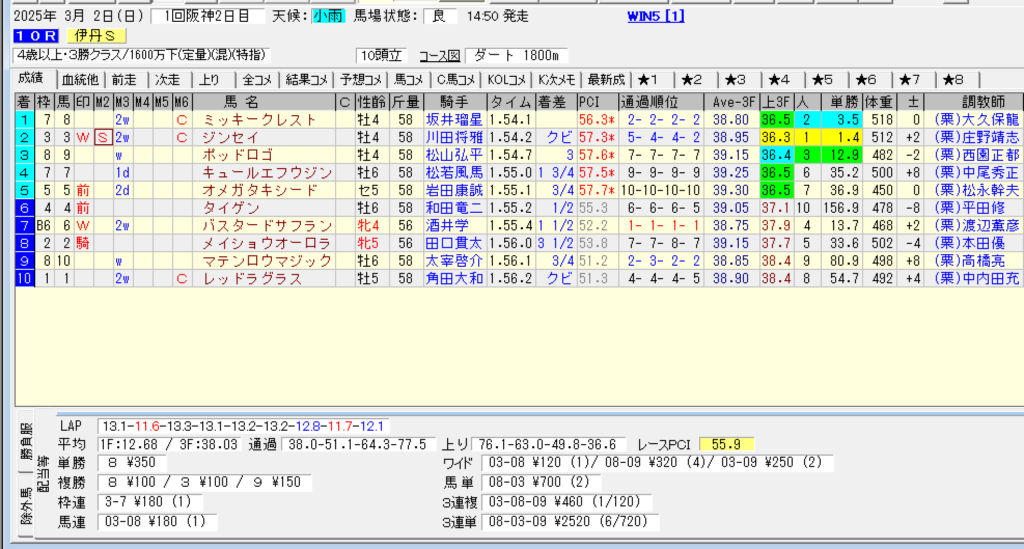Select horse タイゲン

click(x=231, y=208)
